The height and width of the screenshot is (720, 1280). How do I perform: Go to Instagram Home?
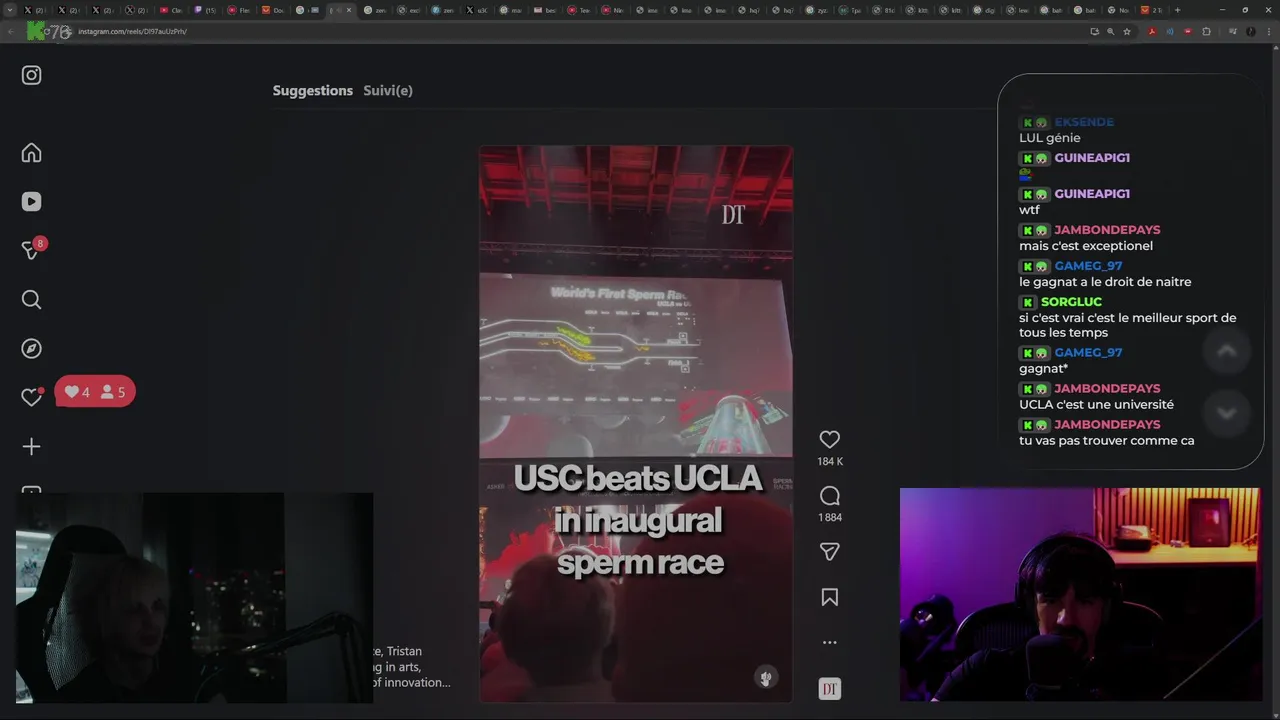point(32,152)
